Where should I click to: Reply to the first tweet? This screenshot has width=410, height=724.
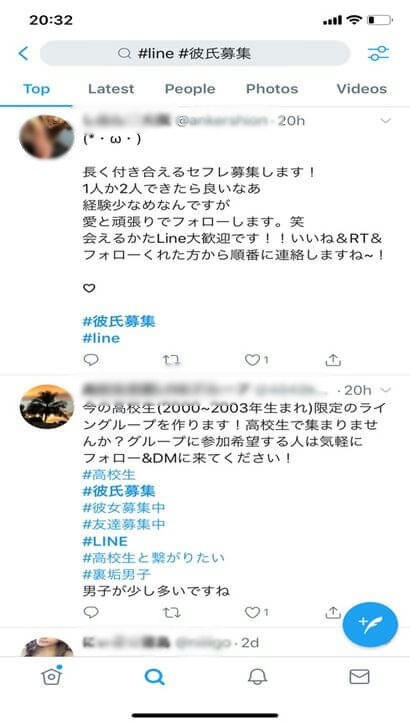[x=91, y=360]
